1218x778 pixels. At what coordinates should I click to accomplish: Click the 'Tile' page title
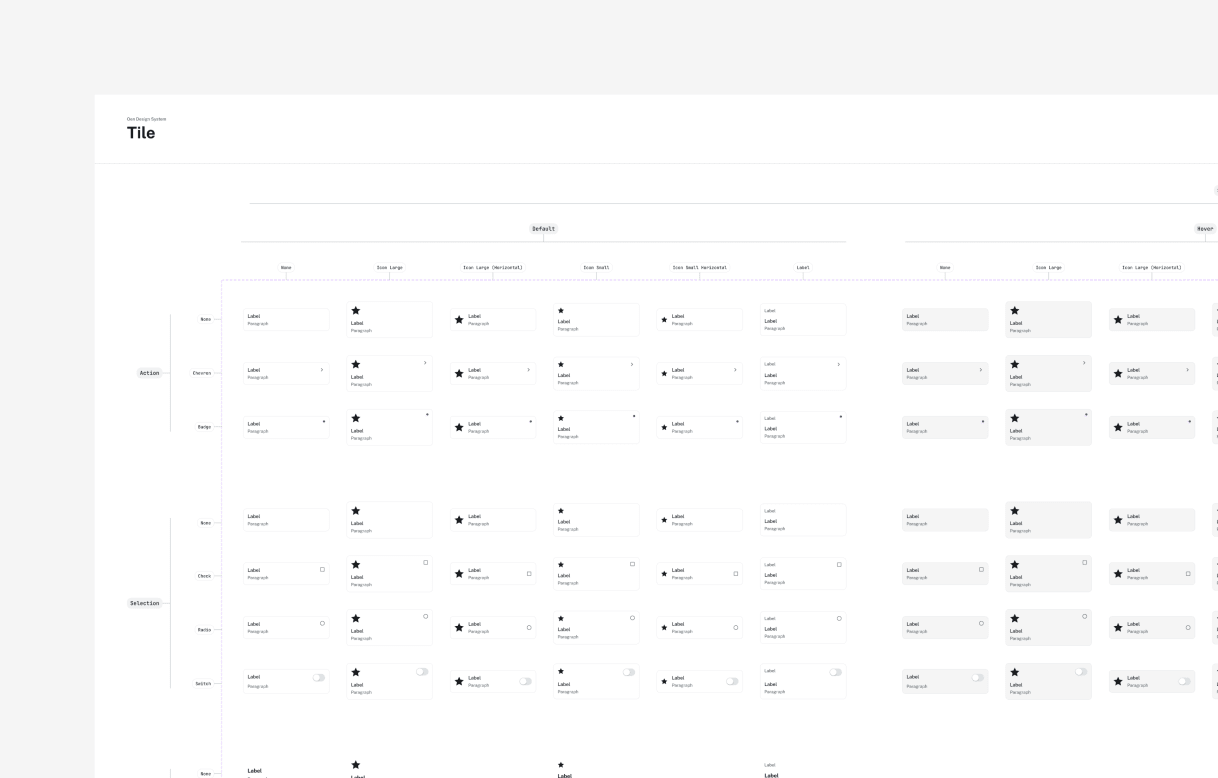coord(141,133)
